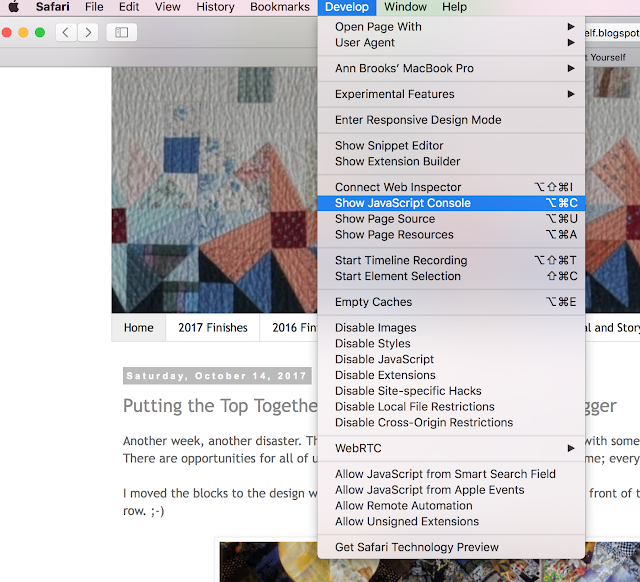Toggle Disable Extensions option
This screenshot has width=640, height=582.
[x=451, y=375]
